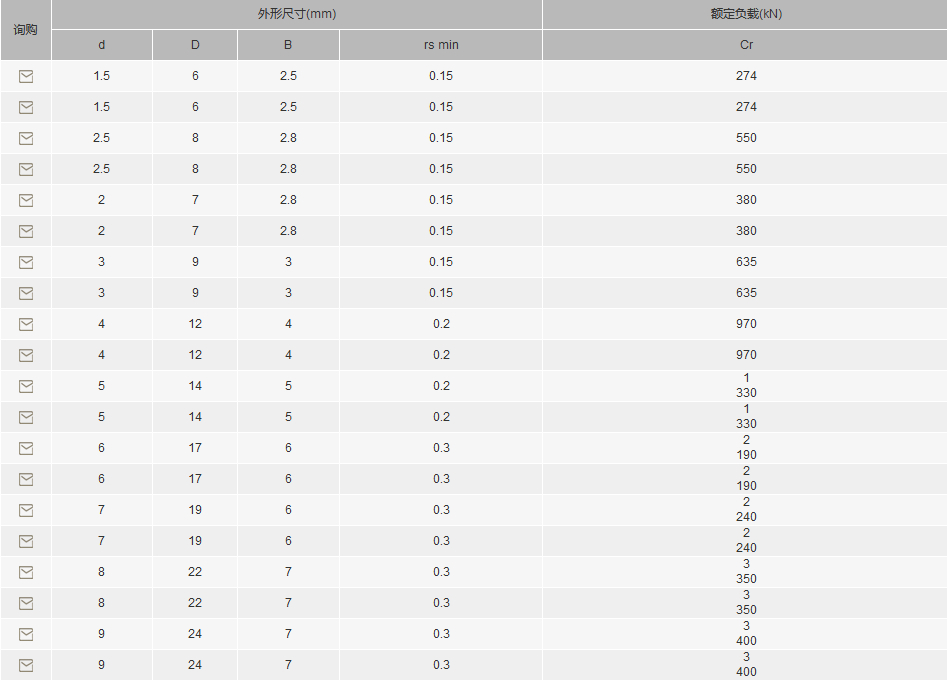Click the envelope icon in the first 4 × 12 row
947x680 pixels.
[26, 324]
